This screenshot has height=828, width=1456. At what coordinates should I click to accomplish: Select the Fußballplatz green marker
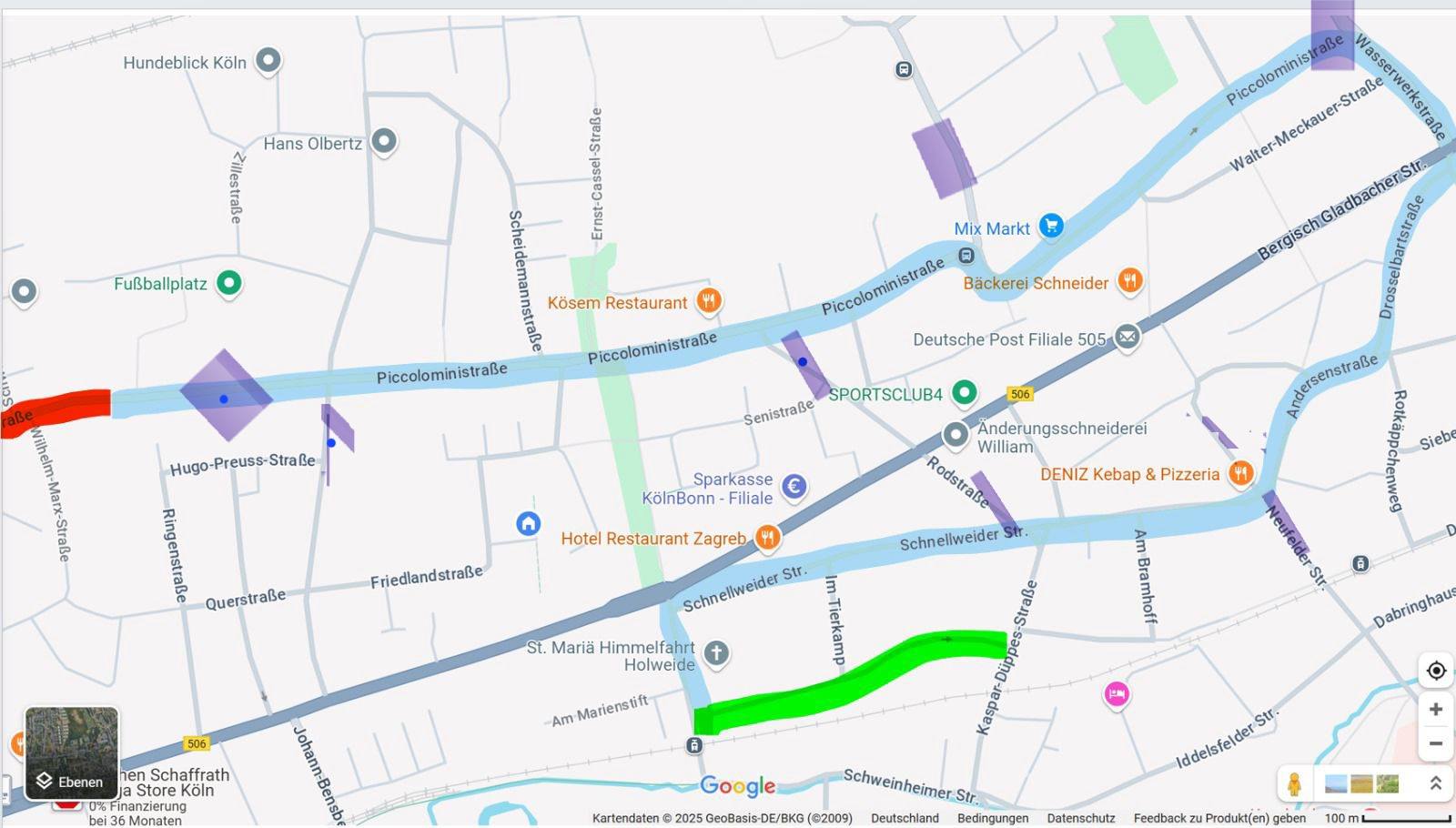(x=229, y=282)
